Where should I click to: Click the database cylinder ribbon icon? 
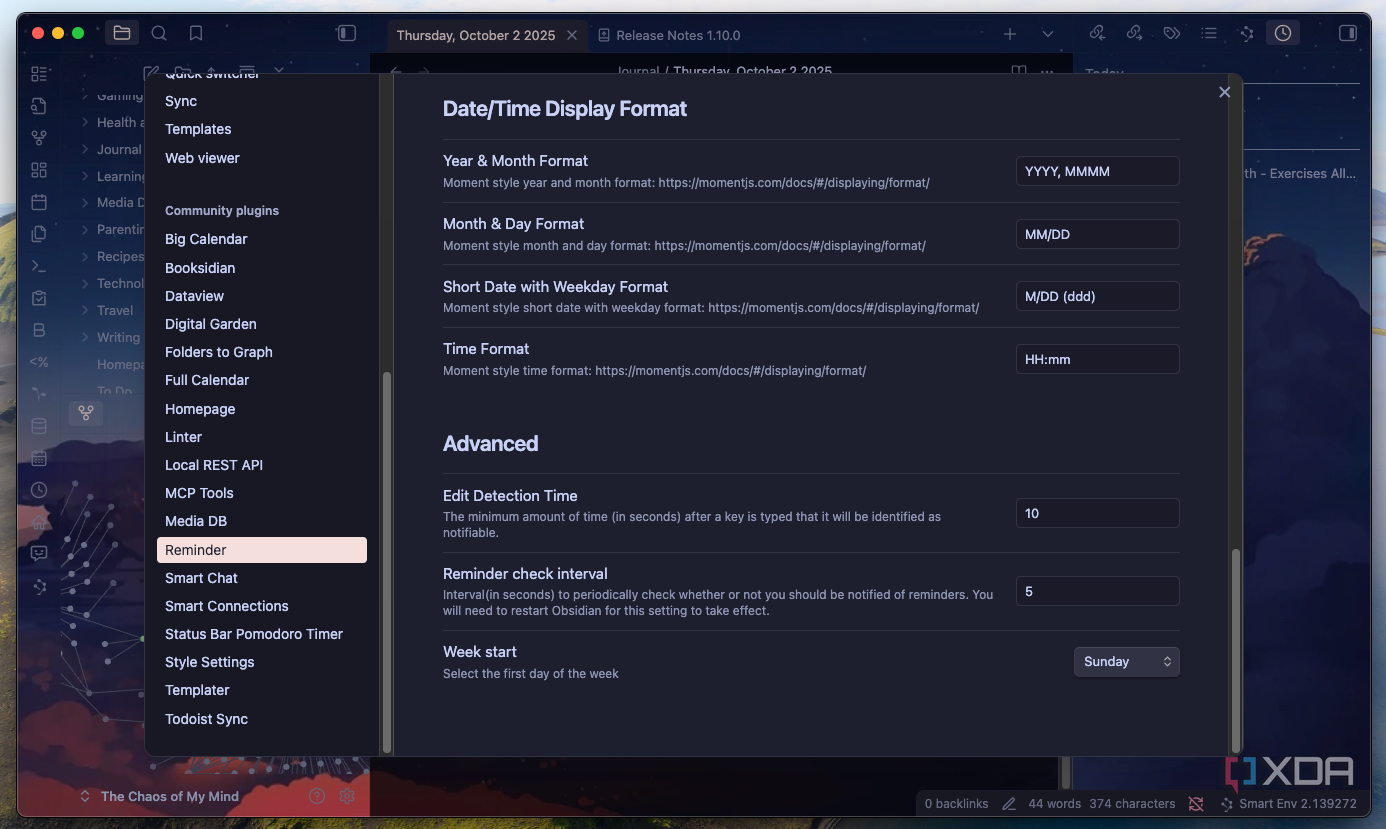39,426
